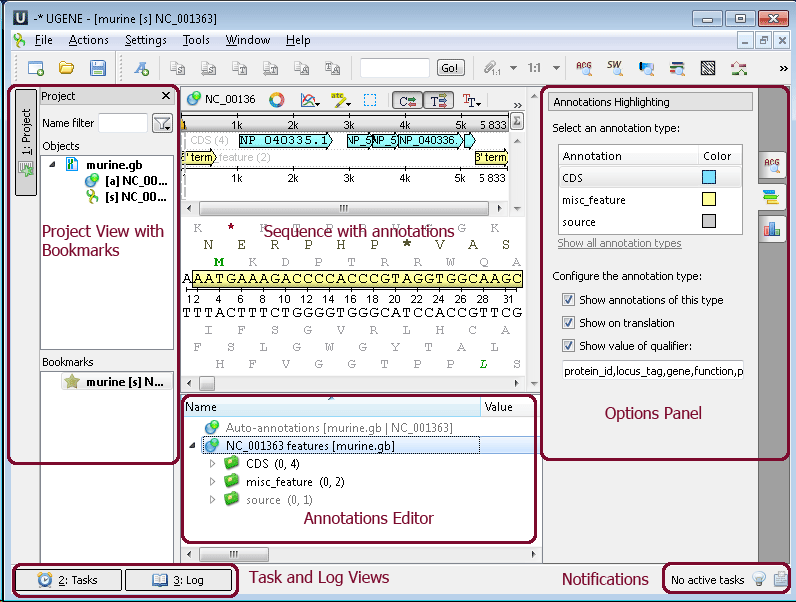Close the Project panel with X
Viewport: 796px width, 602px height.
coord(165,95)
